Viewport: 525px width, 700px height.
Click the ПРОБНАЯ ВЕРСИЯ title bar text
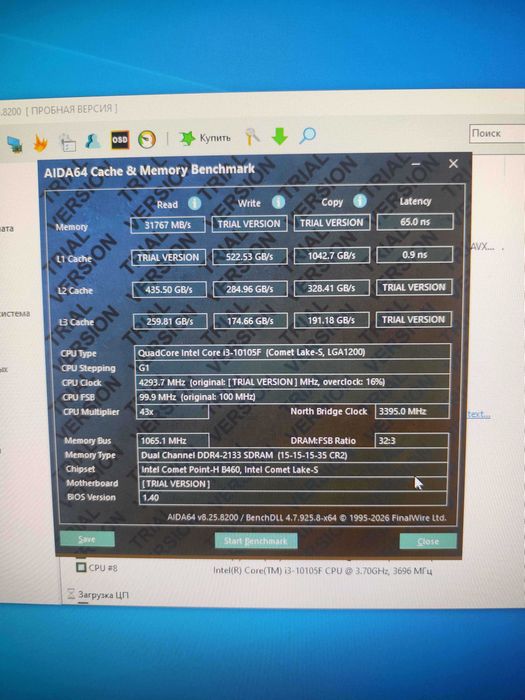coord(72,109)
